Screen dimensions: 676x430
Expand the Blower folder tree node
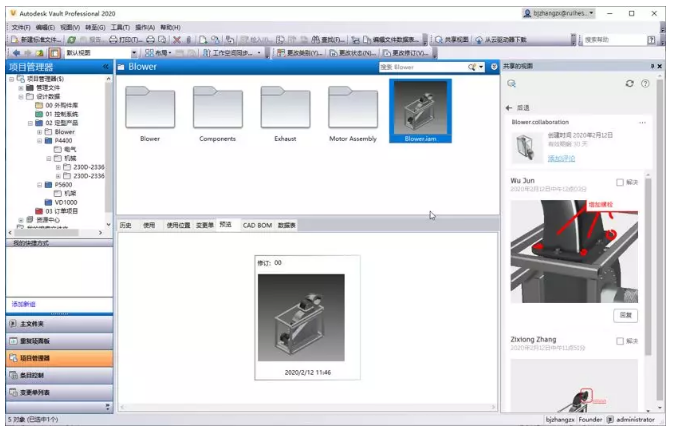click(40, 132)
